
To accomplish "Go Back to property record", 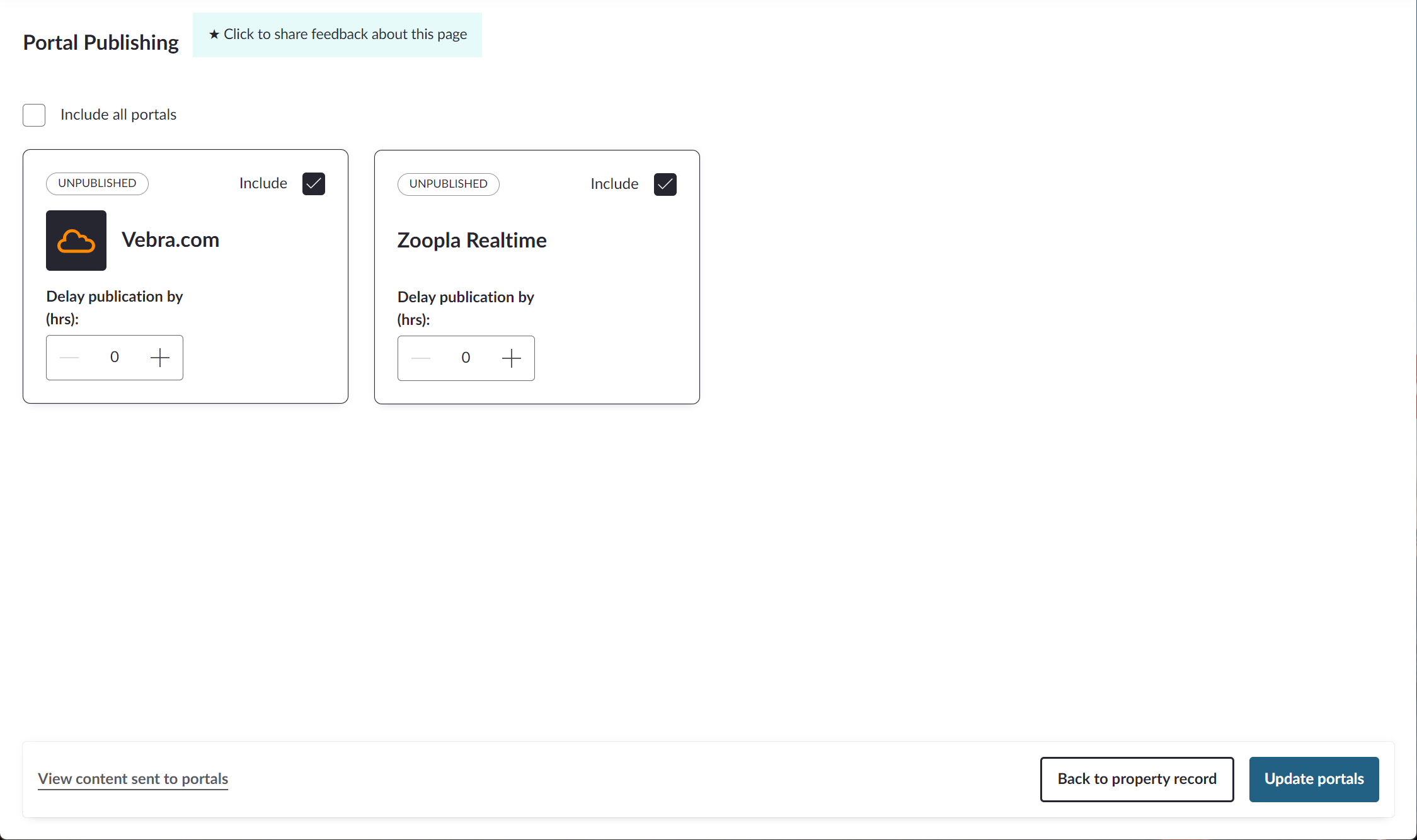I will 1137,780.
